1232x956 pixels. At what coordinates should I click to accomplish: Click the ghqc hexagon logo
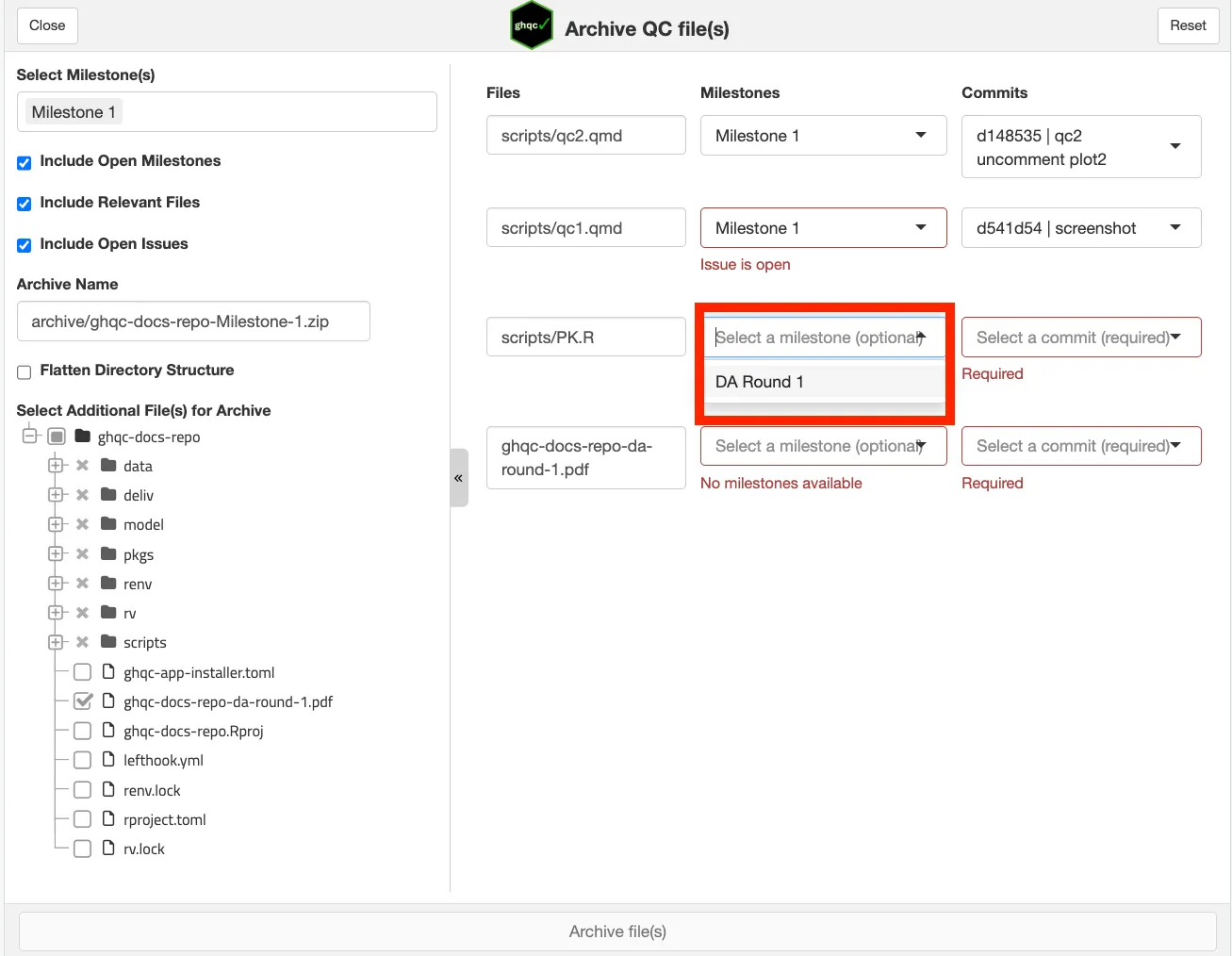(531, 26)
